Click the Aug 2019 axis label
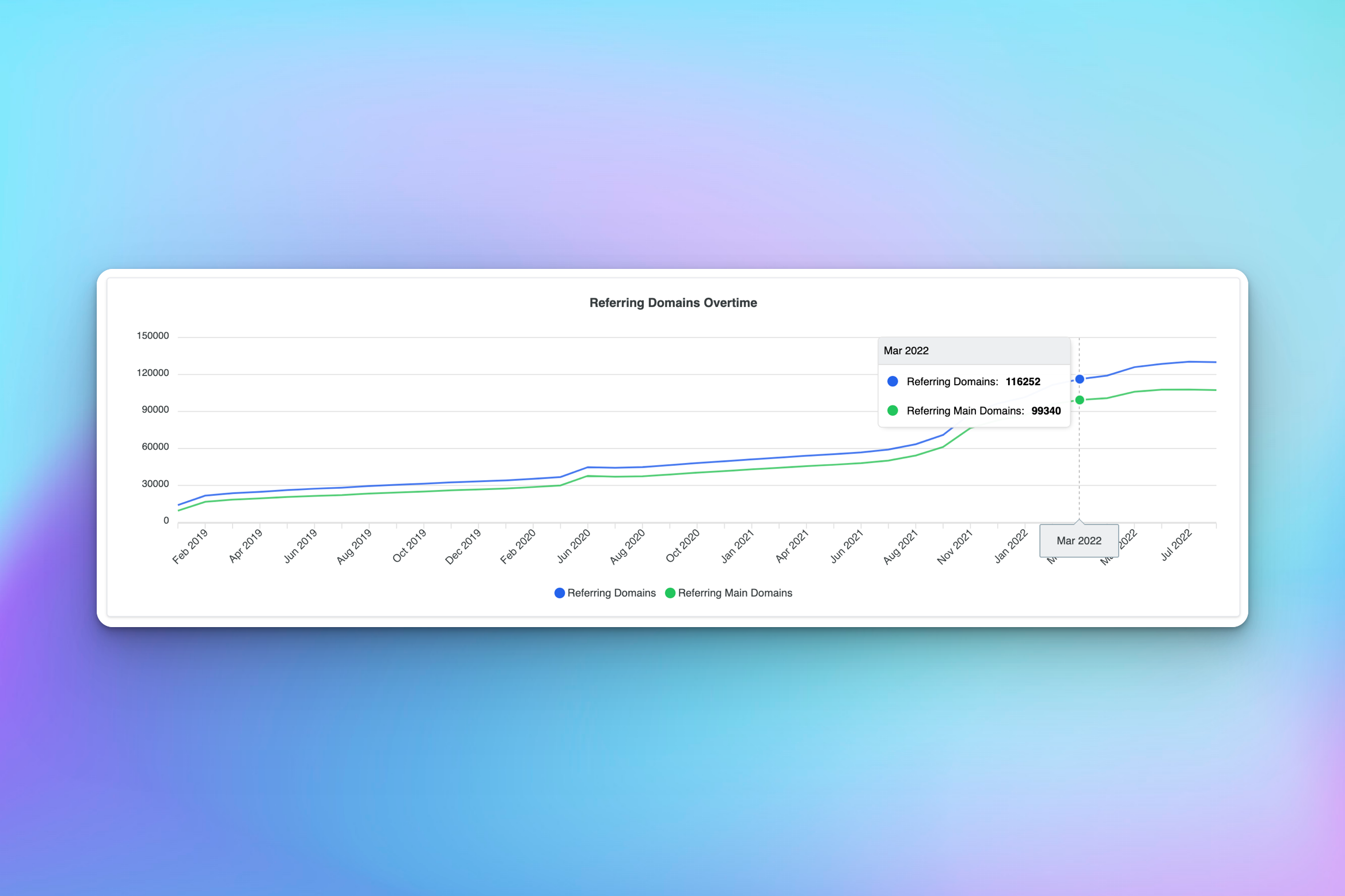The image size is (1345, 896). coord(355,546)
